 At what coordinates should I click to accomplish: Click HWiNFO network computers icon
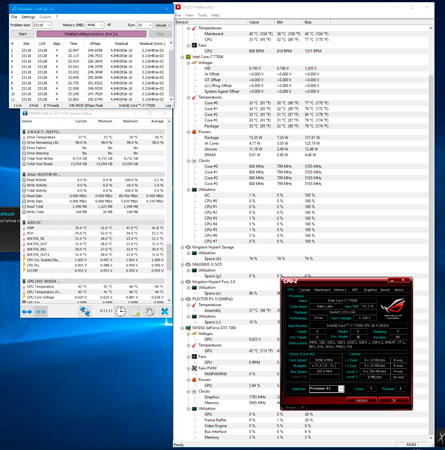[x=85, y=312]
